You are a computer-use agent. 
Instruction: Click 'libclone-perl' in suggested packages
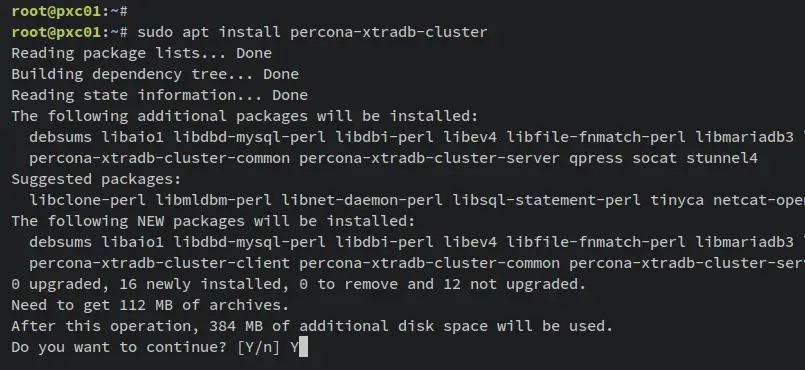(87, 200)
